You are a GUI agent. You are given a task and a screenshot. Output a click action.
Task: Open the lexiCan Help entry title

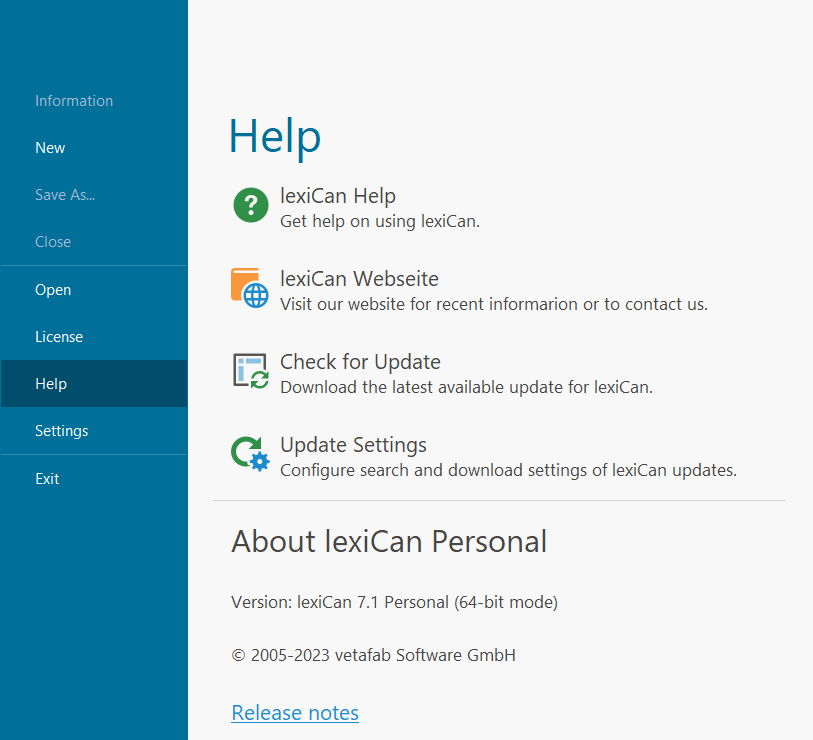(338, 196)
